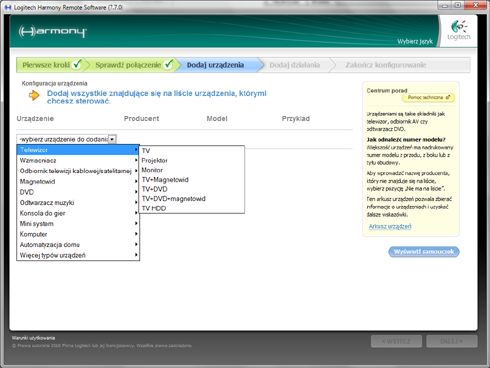Open the device selection dropdown arrow
This screenshot has width=490, height=368.
112,139
